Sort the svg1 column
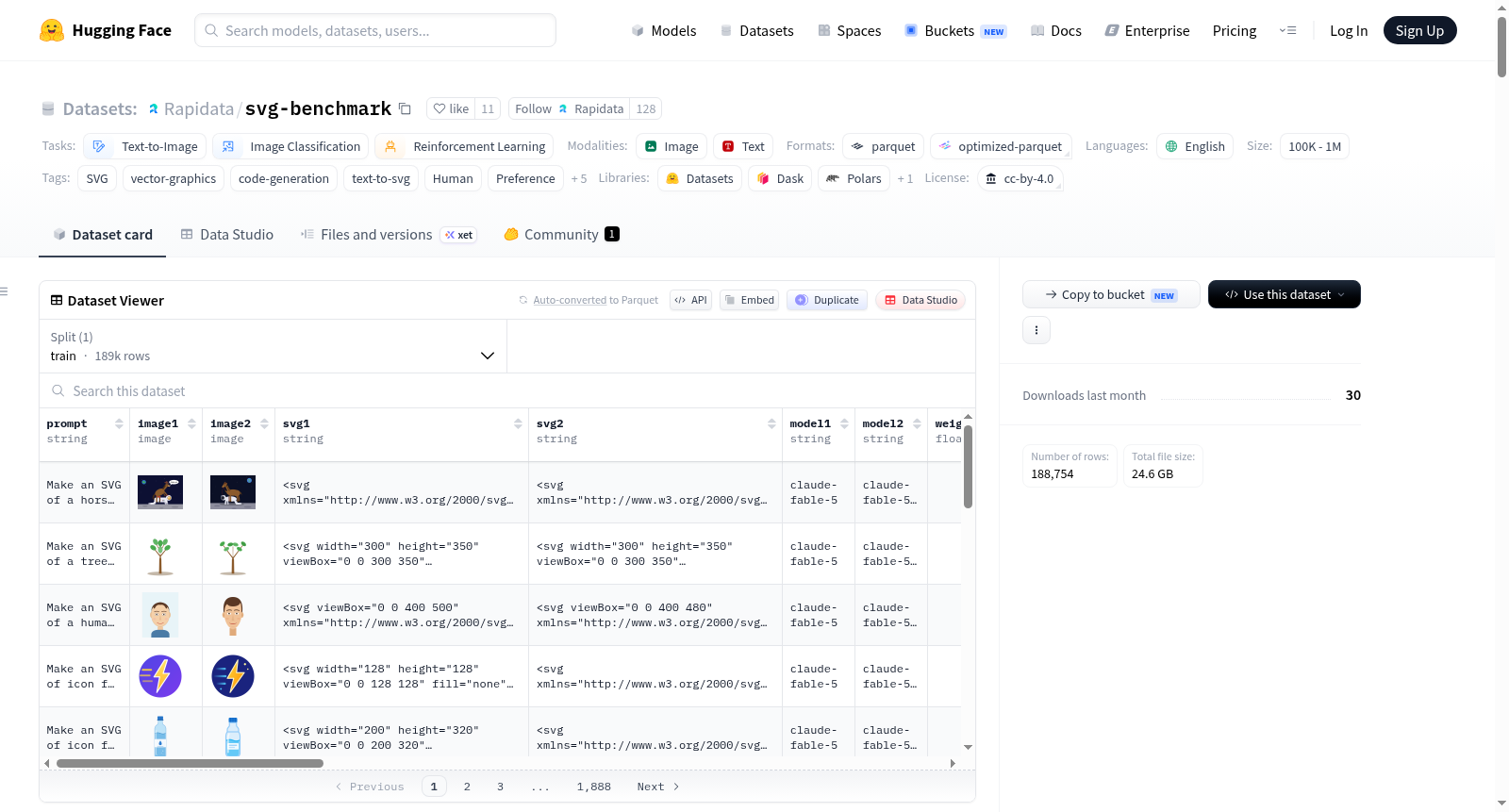The height and width of the screenshot is (812, 1509). pos(518,423)
